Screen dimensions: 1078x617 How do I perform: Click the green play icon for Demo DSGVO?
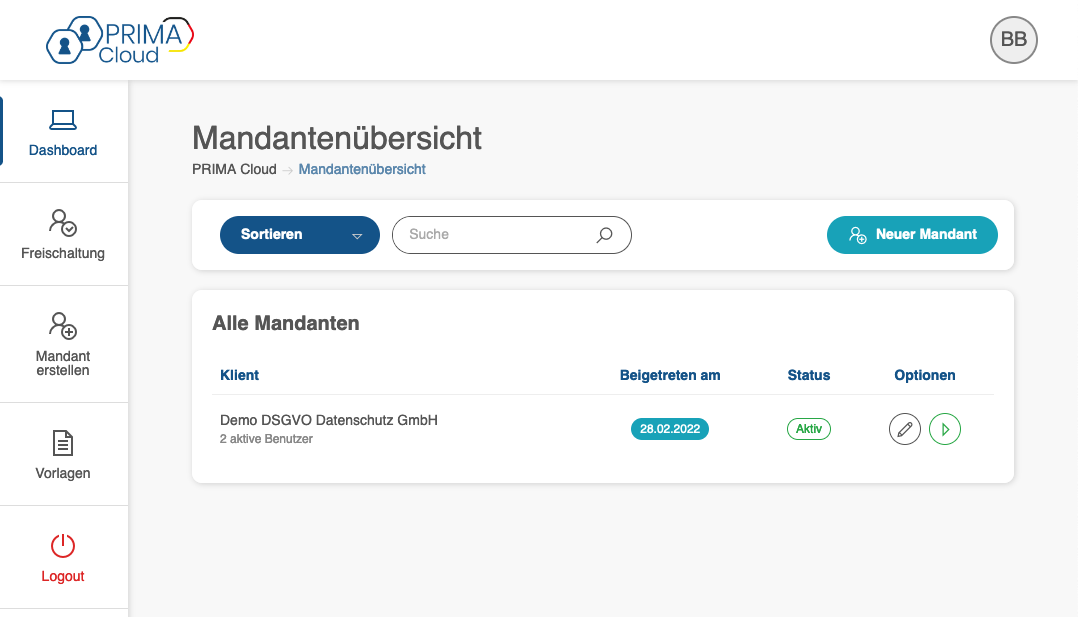(945, 430)
